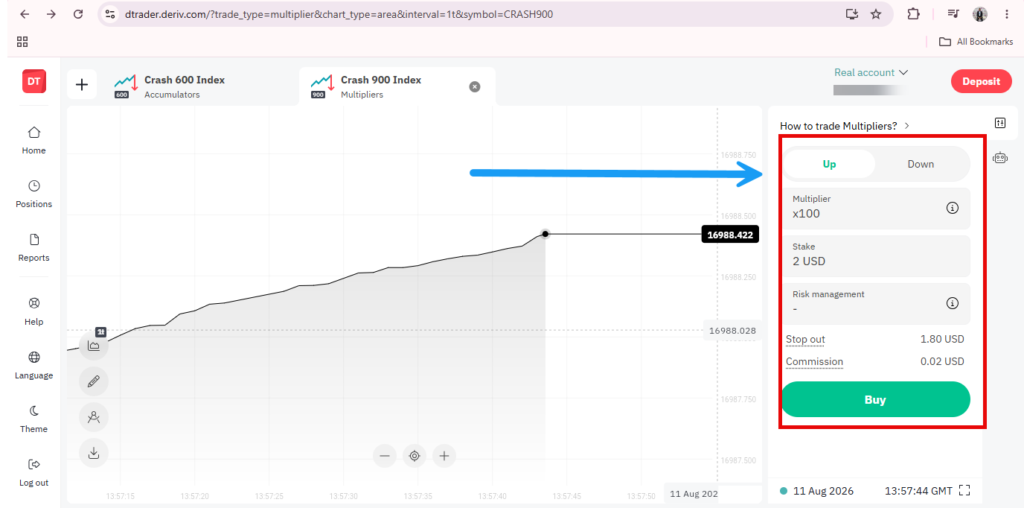The height and width of the screenshot is (508, 1024).
Task: Click the Commission label
Action: (814, 362)
